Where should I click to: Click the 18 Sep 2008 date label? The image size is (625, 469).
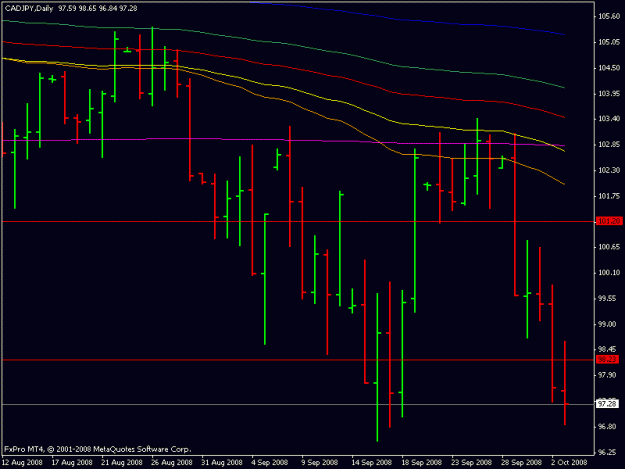(x=422, y=463)
